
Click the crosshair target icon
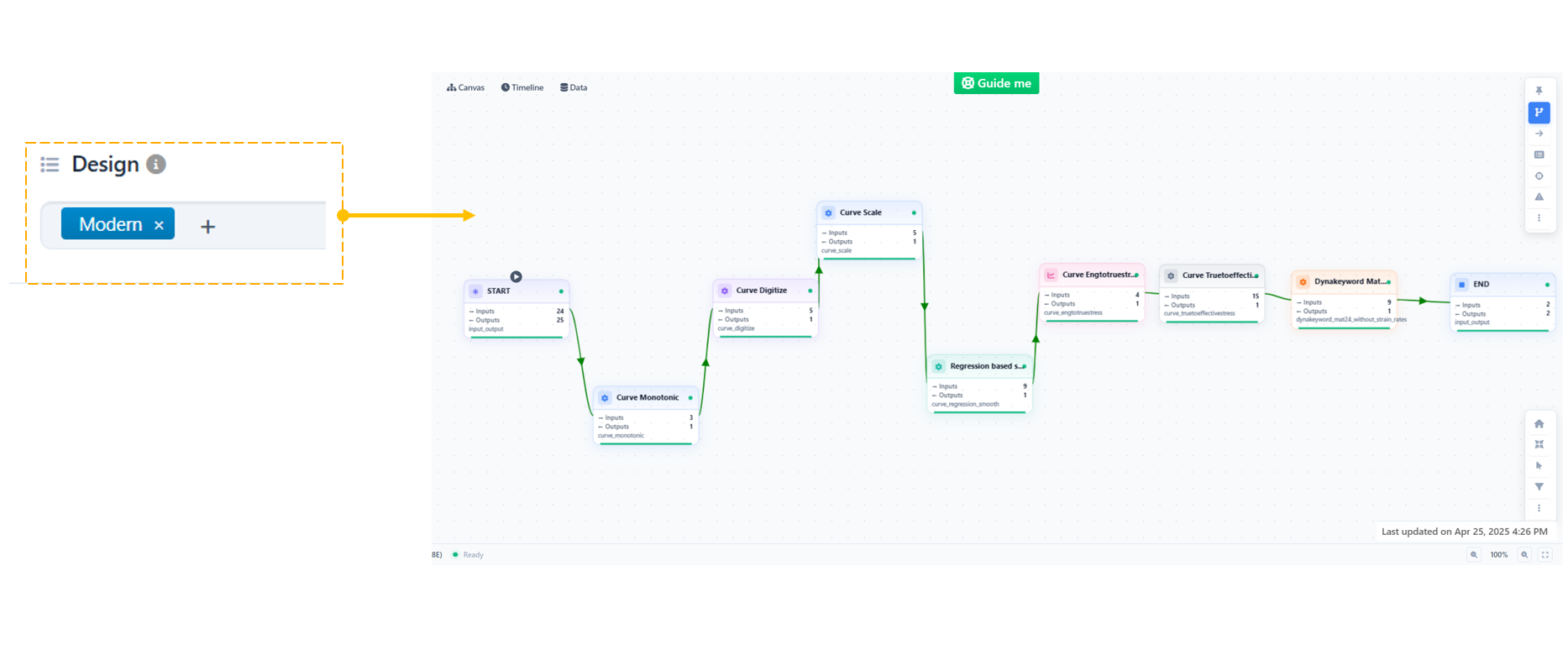coord(1539,176)
